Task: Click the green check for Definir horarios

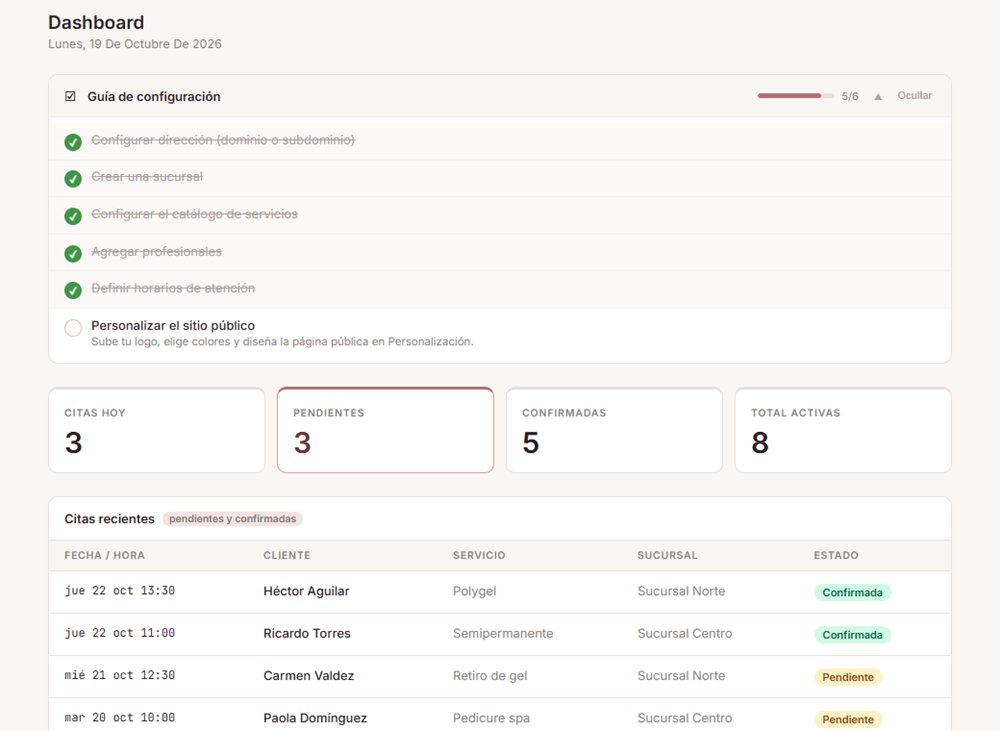Action: tap(73, 290)
